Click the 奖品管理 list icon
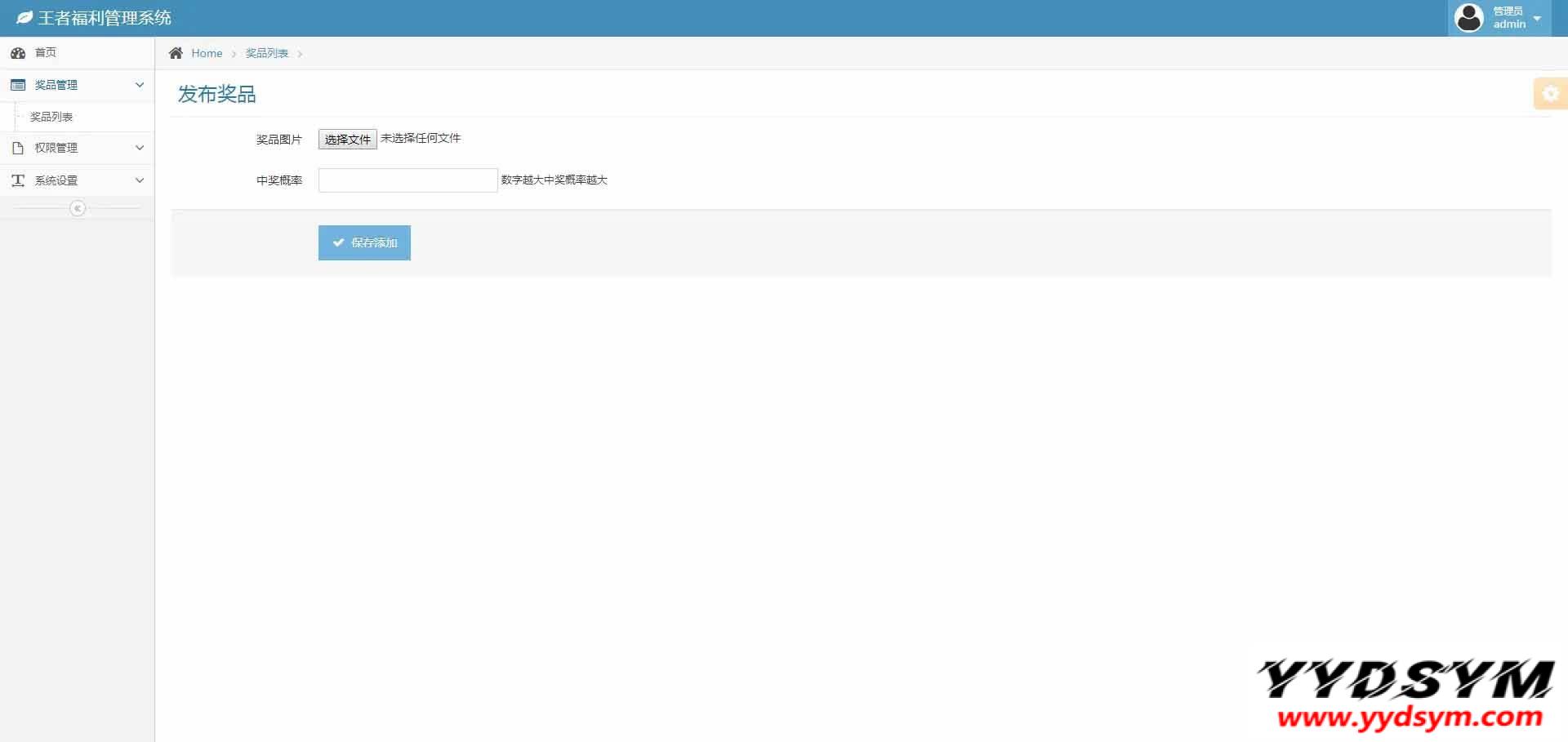1568x742 pixels. click(18, 85)
